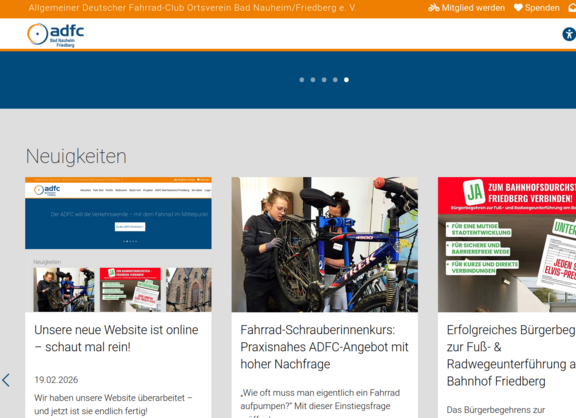The width and height of the screenshot is (576, 418).
Task: Select the fourth carousel dot
Action: 335,80
